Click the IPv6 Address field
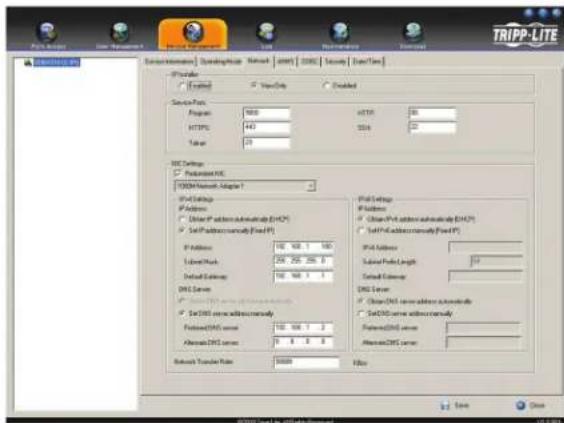Viewport: 564px width, 423px height. coord(486,247)
